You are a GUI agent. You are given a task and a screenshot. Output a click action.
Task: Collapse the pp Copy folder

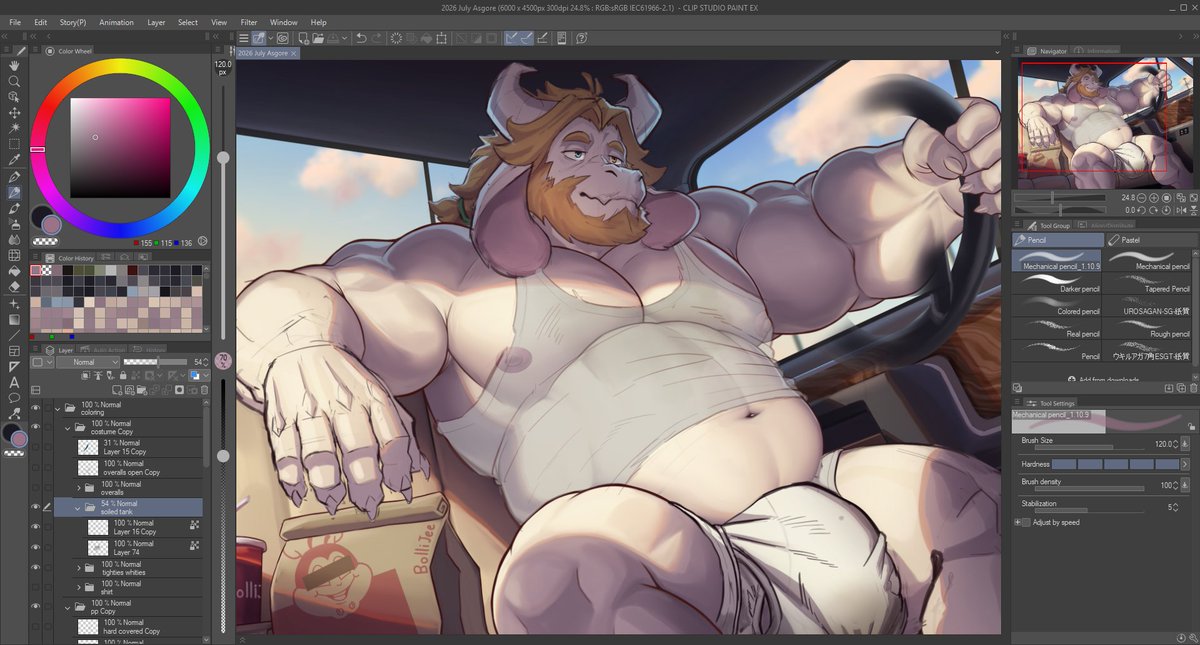68,607
